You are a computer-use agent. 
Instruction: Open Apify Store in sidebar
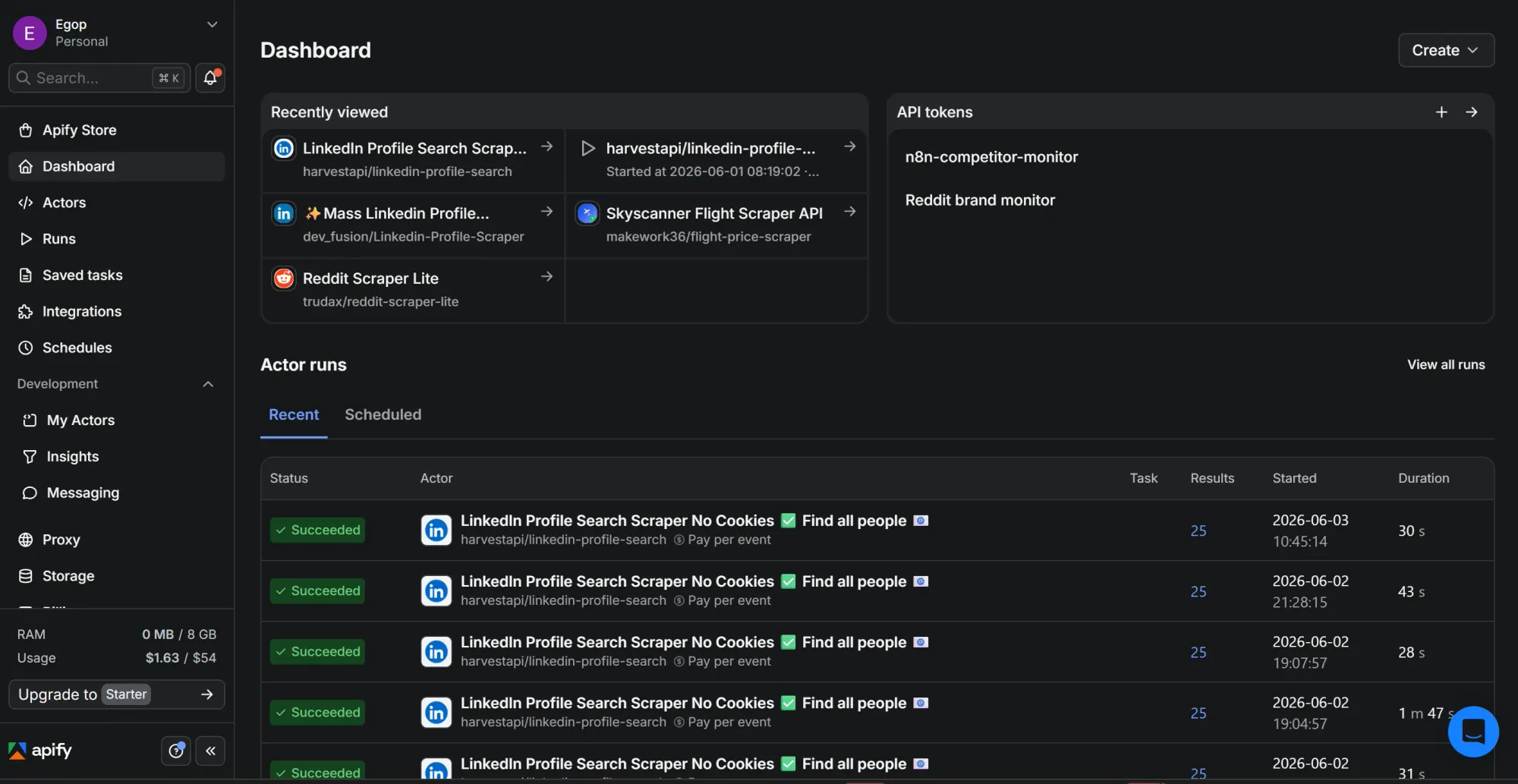point(117,130)
